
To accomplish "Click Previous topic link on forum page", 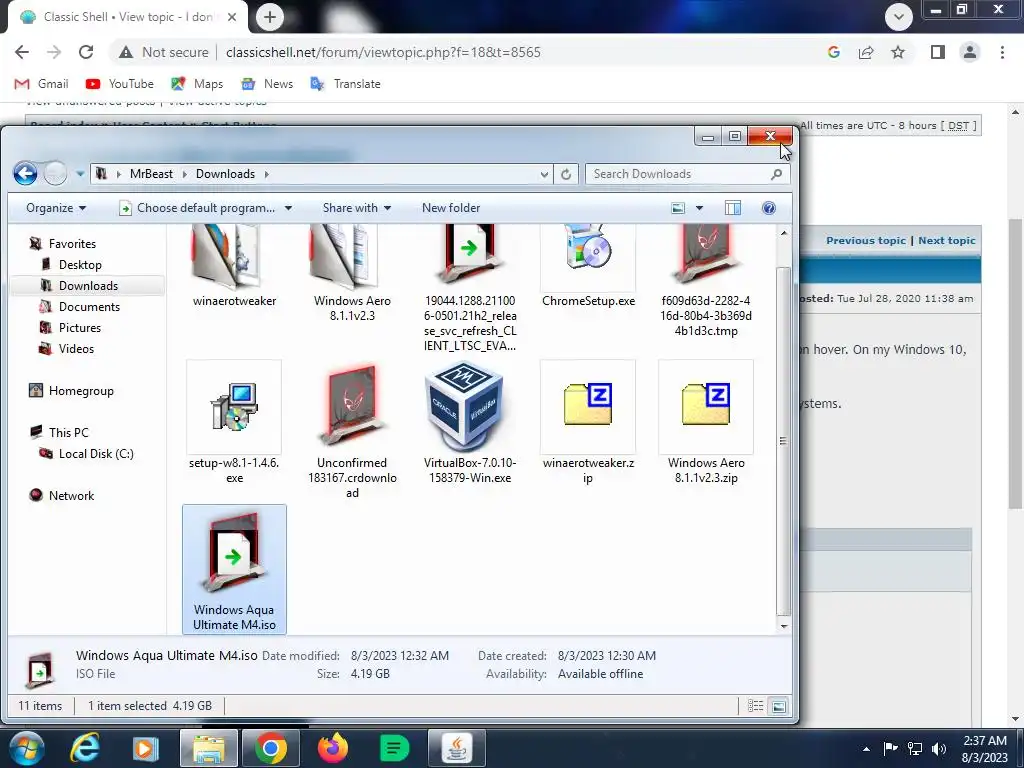I will click(865, 240).
